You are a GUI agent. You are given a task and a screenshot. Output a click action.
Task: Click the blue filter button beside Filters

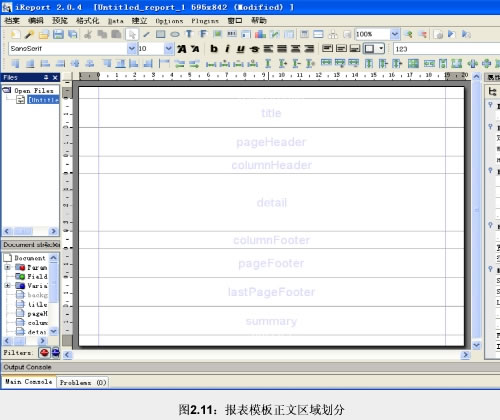pyautogui.click(x=56, y=352)
